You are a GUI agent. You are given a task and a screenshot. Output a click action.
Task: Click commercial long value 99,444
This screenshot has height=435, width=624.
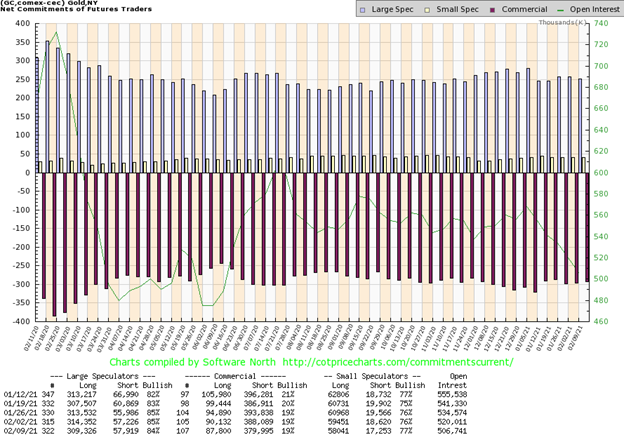click(x=219, y=404)
